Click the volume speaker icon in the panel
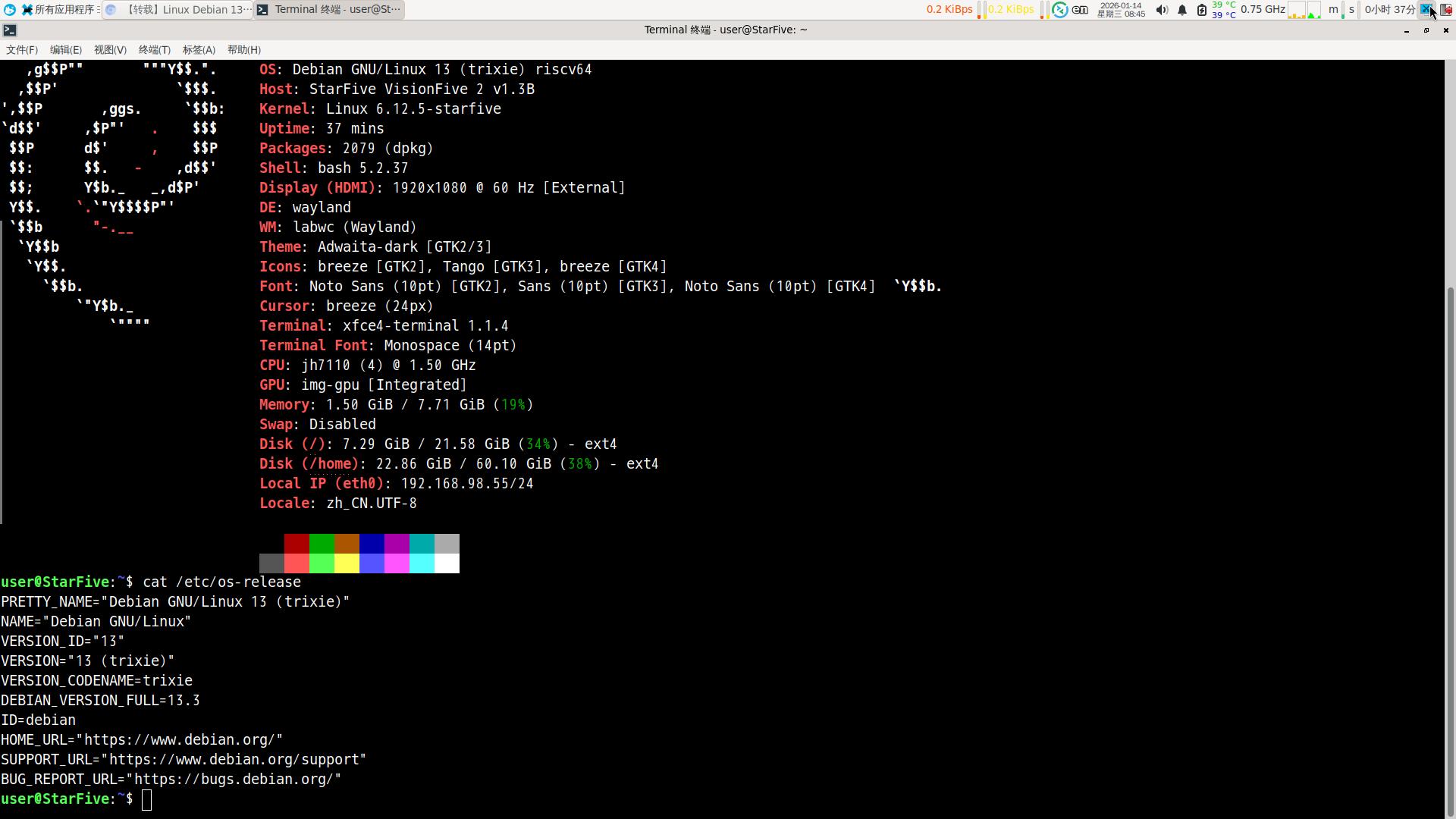The width and height of the screenshot is (1456, 819). [1162, 10]
